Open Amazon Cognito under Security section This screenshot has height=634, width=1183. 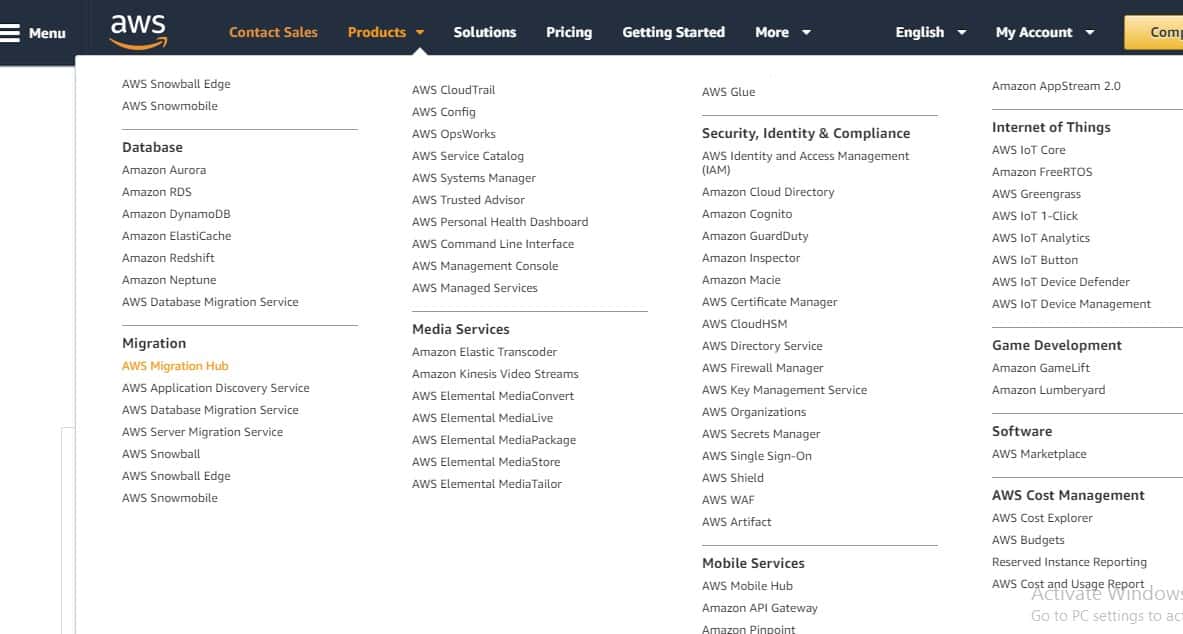point(746,213)
